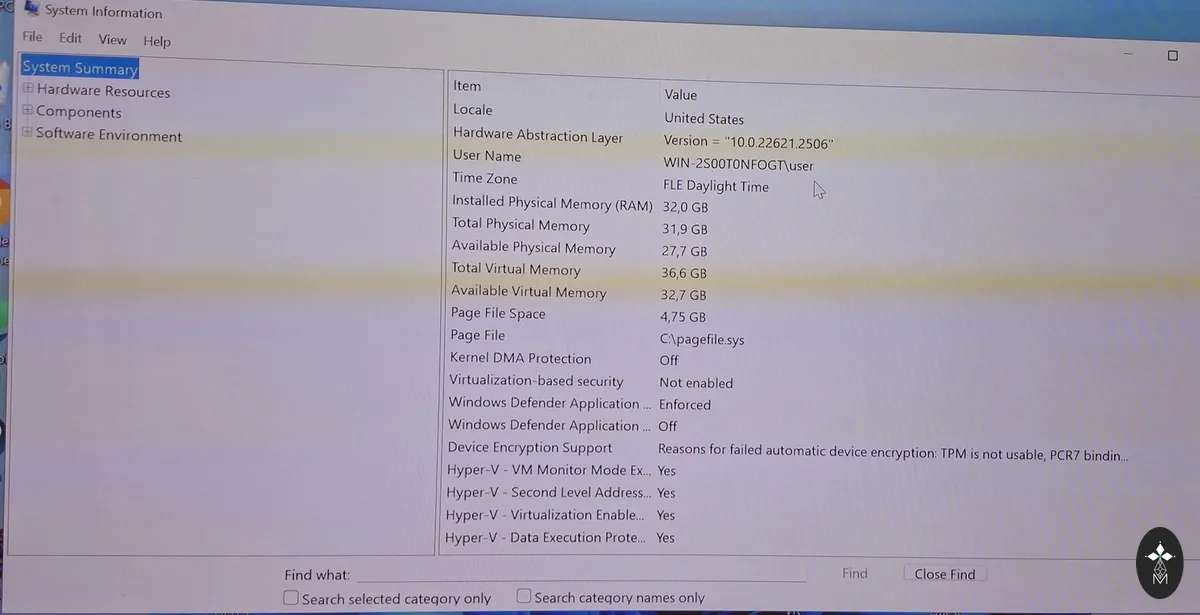Click the C:\pagefile.sys value
Viewport: 1200px width, 615px height.
coord(702,339)
